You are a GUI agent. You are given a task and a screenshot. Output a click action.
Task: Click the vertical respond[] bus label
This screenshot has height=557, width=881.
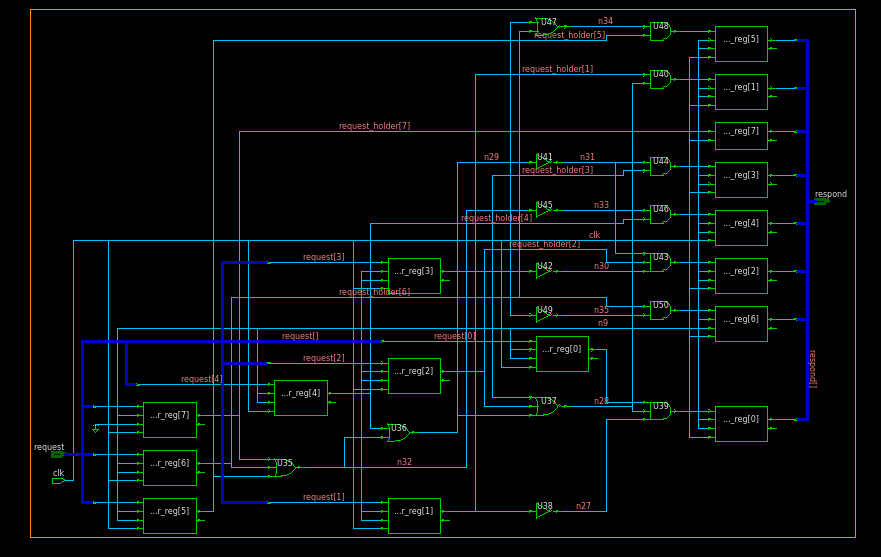coord(812,368)
